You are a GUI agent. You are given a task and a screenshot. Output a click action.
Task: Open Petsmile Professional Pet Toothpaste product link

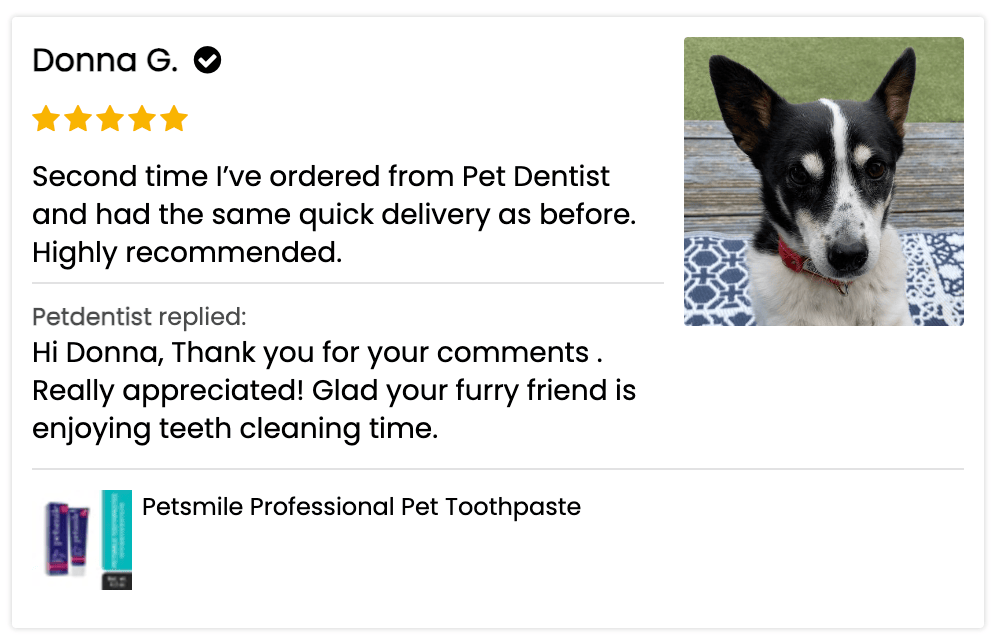pos(361,507)
